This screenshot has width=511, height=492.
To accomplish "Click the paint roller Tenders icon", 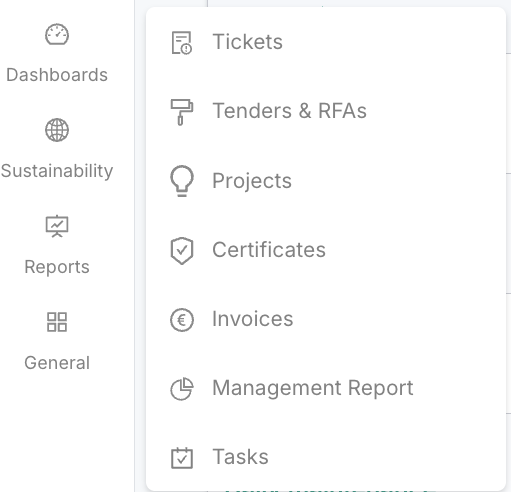I will pyautogui.click(x=182, y=112).
